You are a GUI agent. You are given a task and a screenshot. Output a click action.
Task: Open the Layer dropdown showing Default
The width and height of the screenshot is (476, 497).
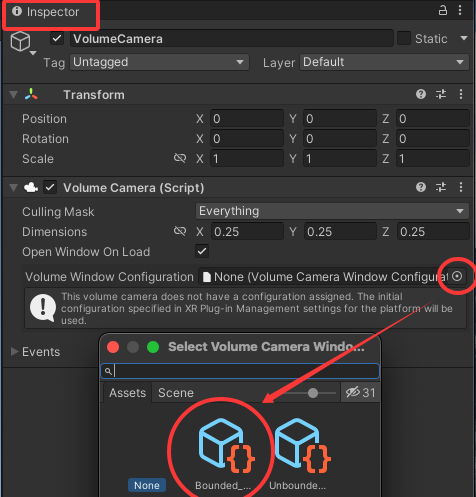pos(384,62)
